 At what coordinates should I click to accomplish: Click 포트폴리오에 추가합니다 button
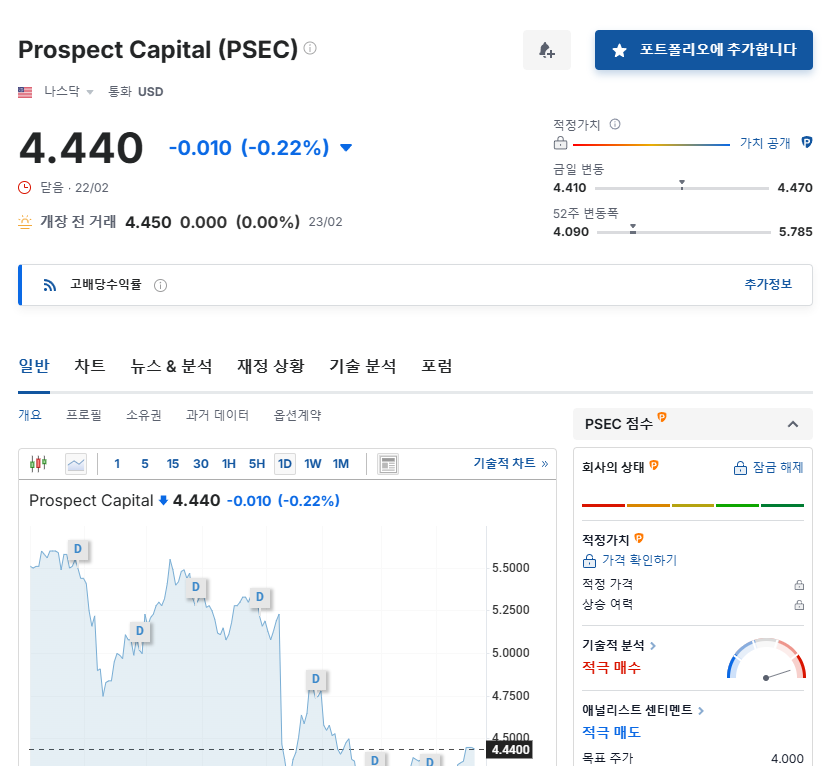[703, 50]
